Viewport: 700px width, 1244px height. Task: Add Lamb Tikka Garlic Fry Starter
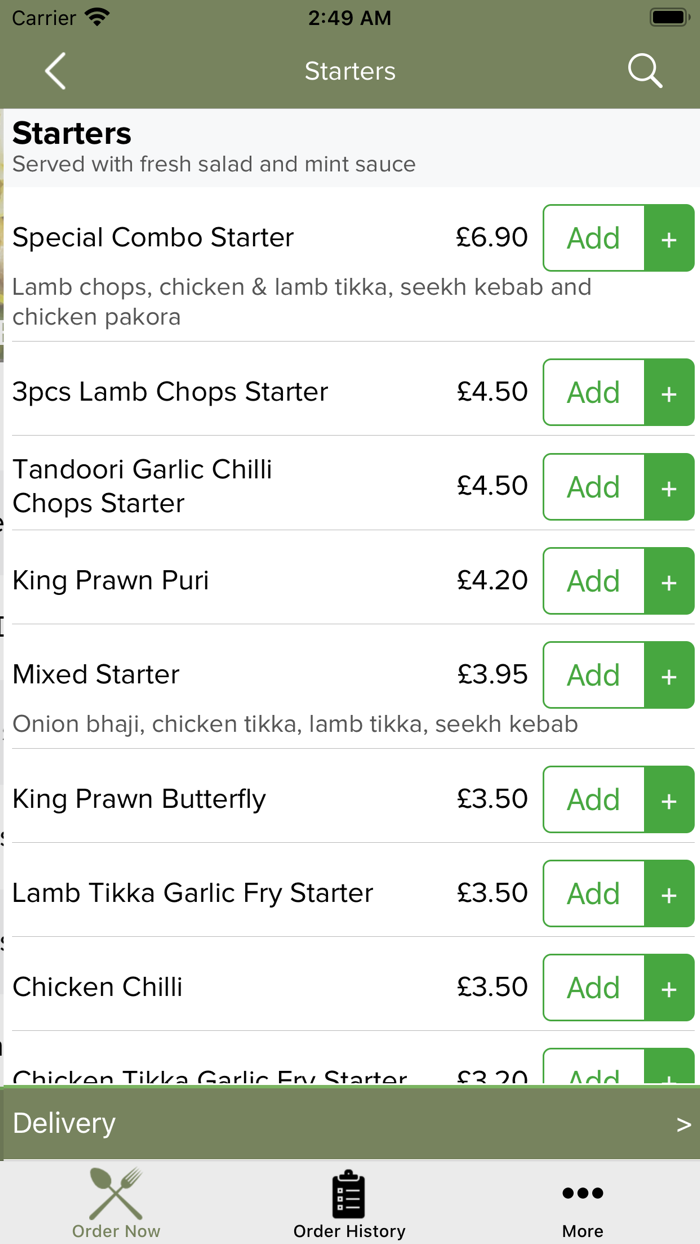click(x=617, y=893)
